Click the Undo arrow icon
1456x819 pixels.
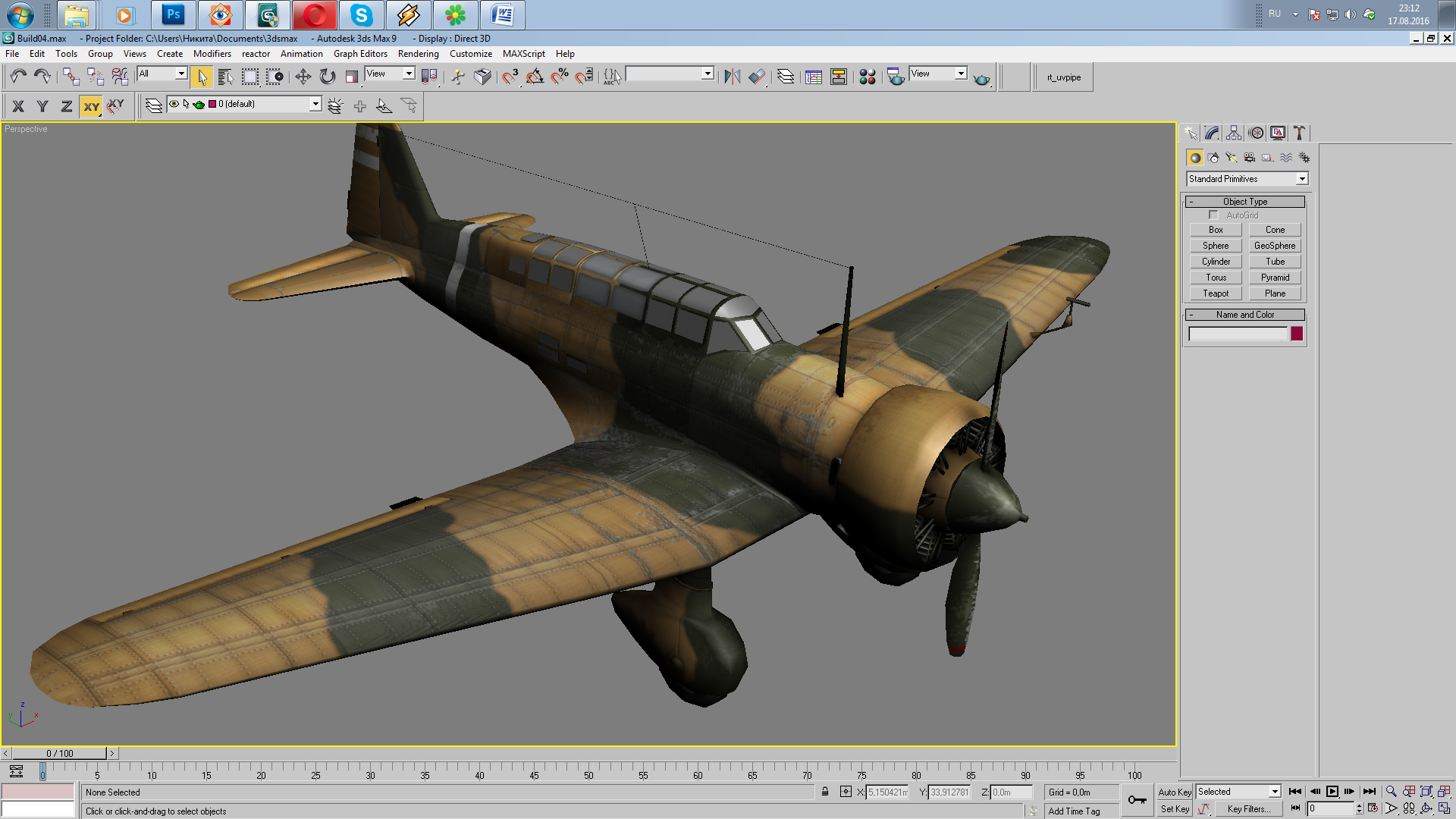tap(18, 77)
